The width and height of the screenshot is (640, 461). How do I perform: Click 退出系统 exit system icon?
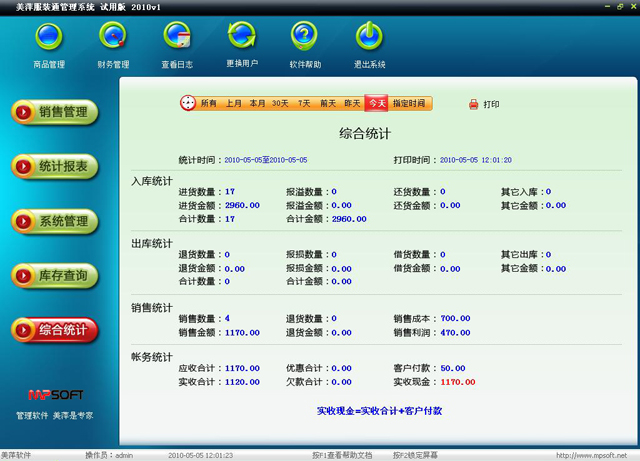tap(369, 38)
